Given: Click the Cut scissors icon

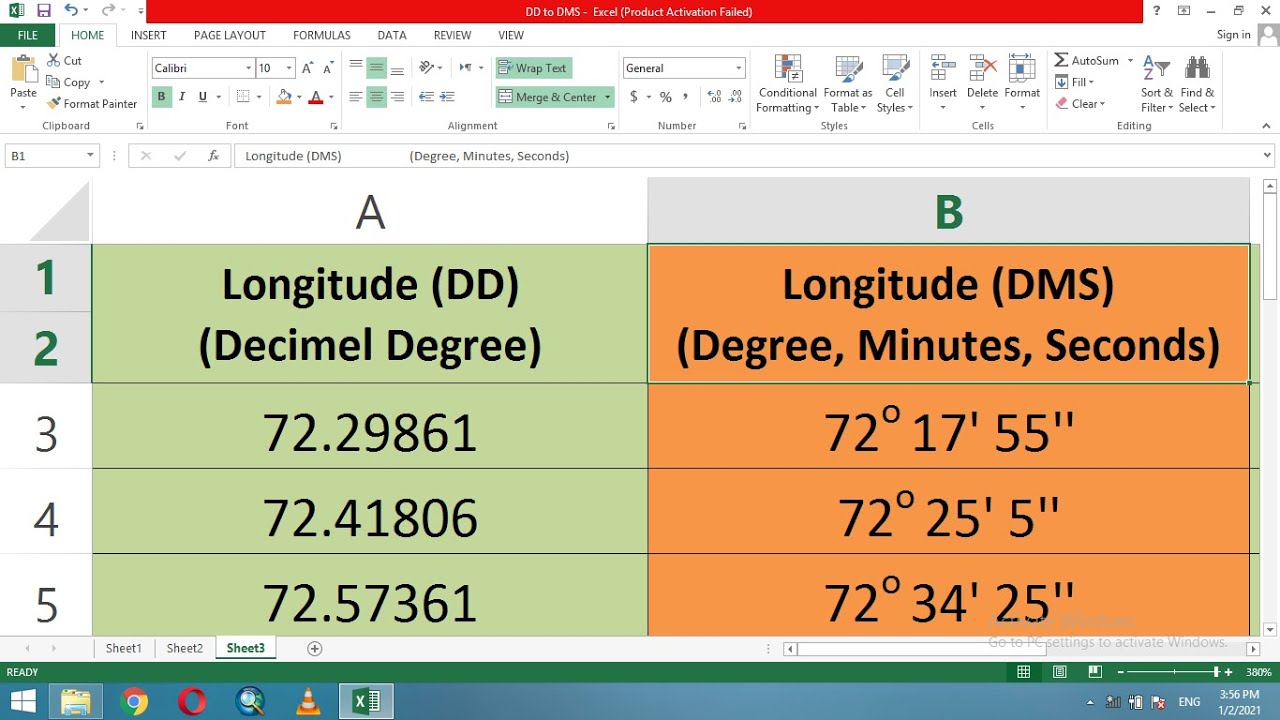Looking at the screenshot, I should (53, 61).
